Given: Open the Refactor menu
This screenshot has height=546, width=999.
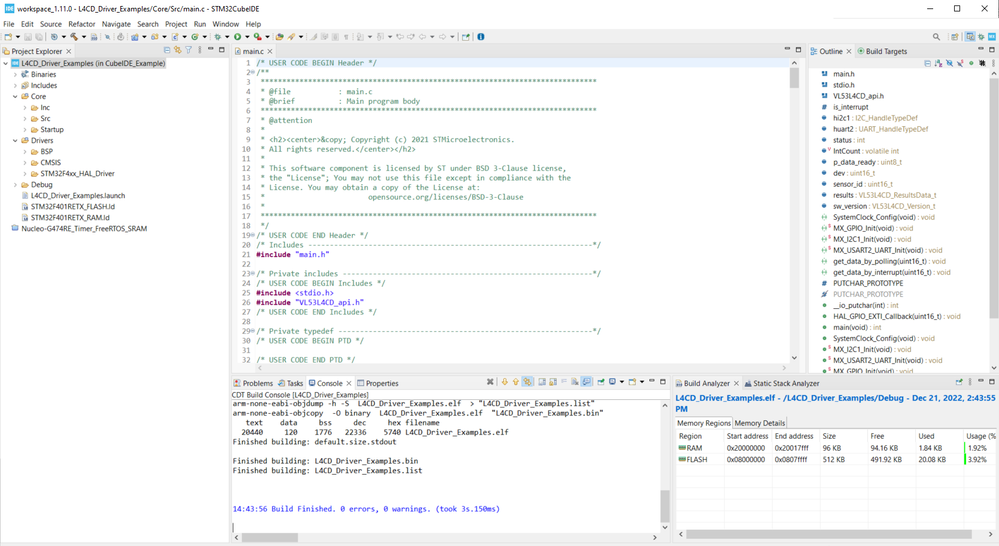Looking at the screenshot, I should [x=81, y=24].
